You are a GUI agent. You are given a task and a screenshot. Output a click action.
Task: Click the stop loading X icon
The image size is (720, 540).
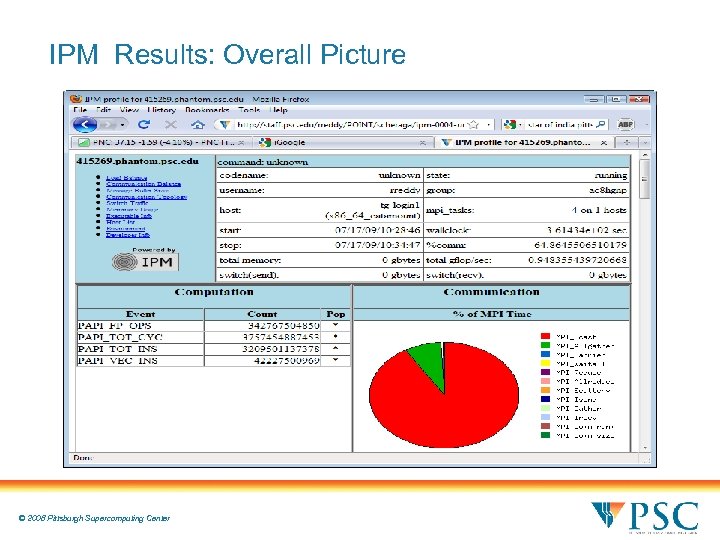pyautogui.click(x=171, y=124)
